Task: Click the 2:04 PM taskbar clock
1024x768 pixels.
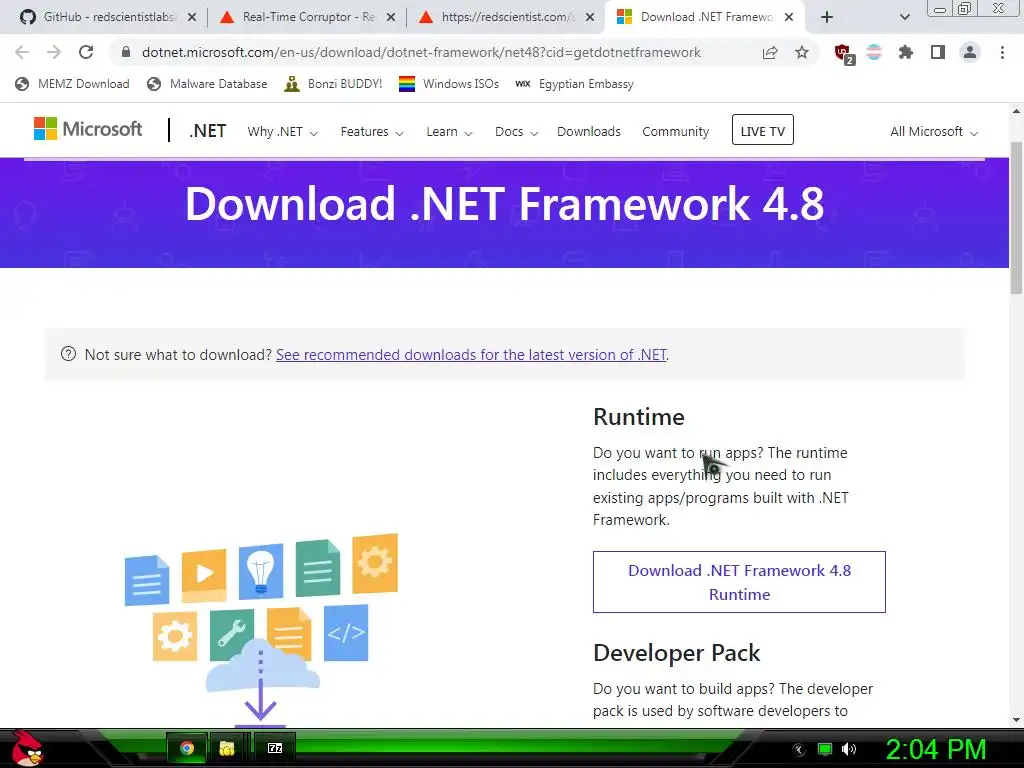Action: [x=935, y=749]
